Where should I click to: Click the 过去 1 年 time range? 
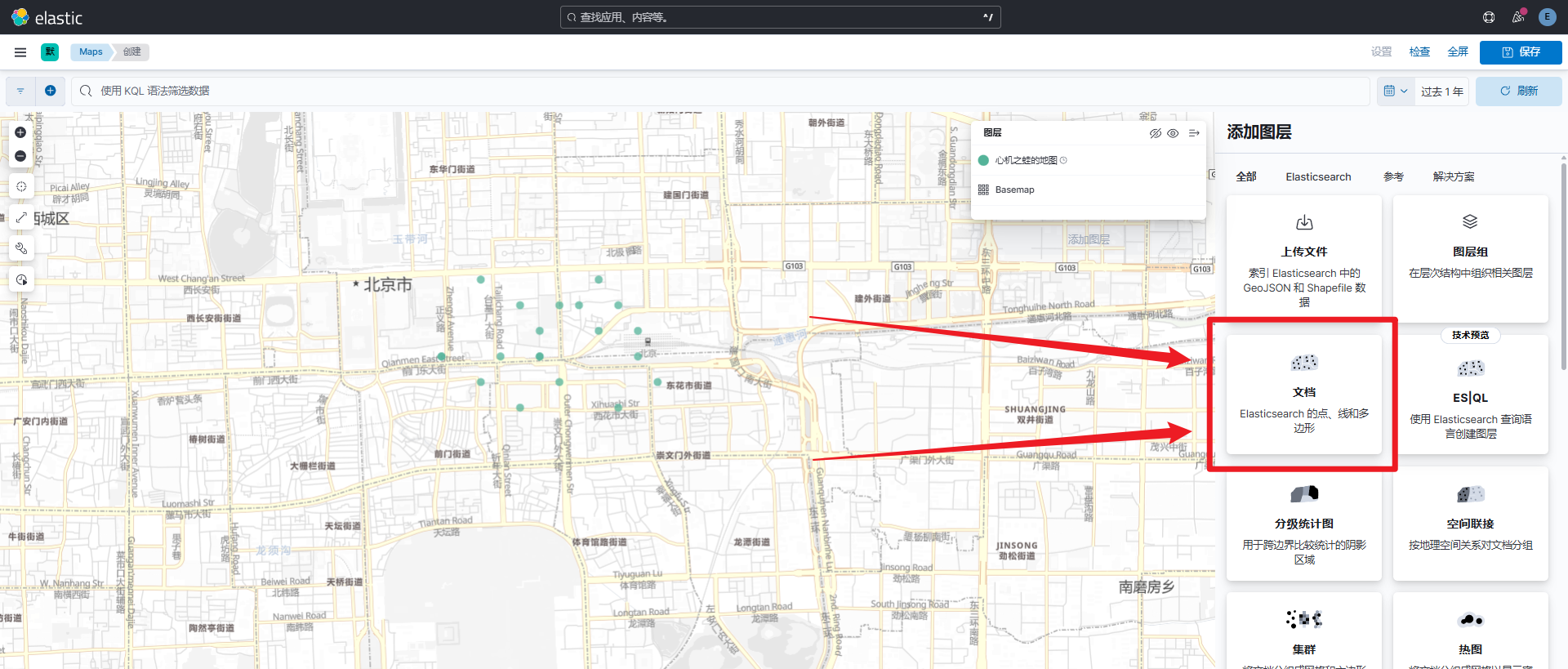point(1442,91)
